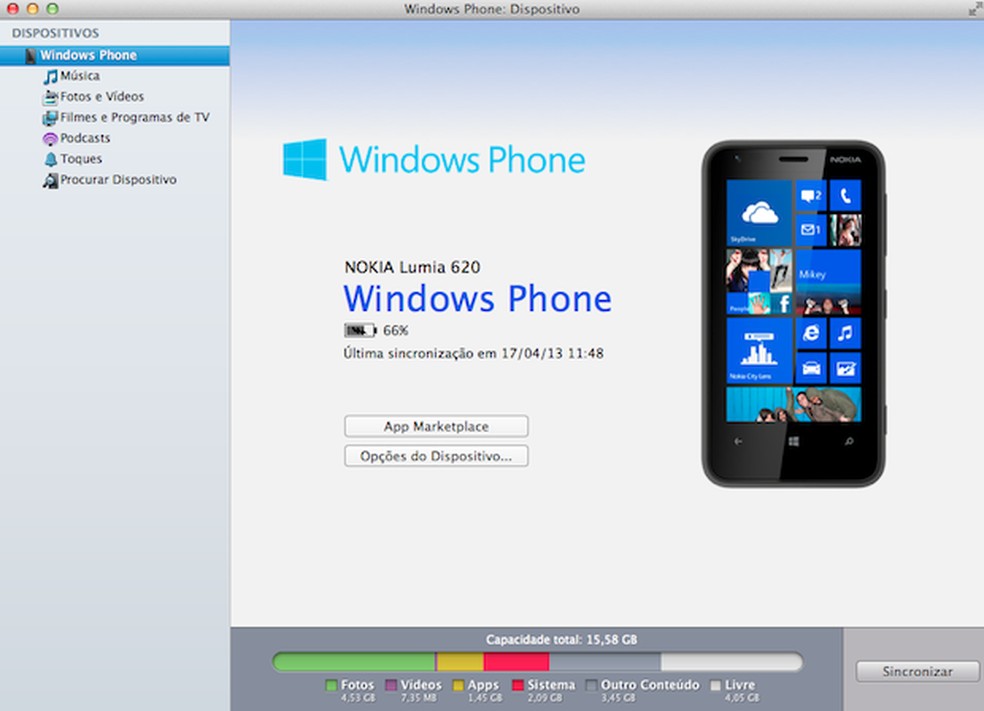Click the Sistema legend red swatch
Viewport: 984px width, 711px height.
(518, 685)
